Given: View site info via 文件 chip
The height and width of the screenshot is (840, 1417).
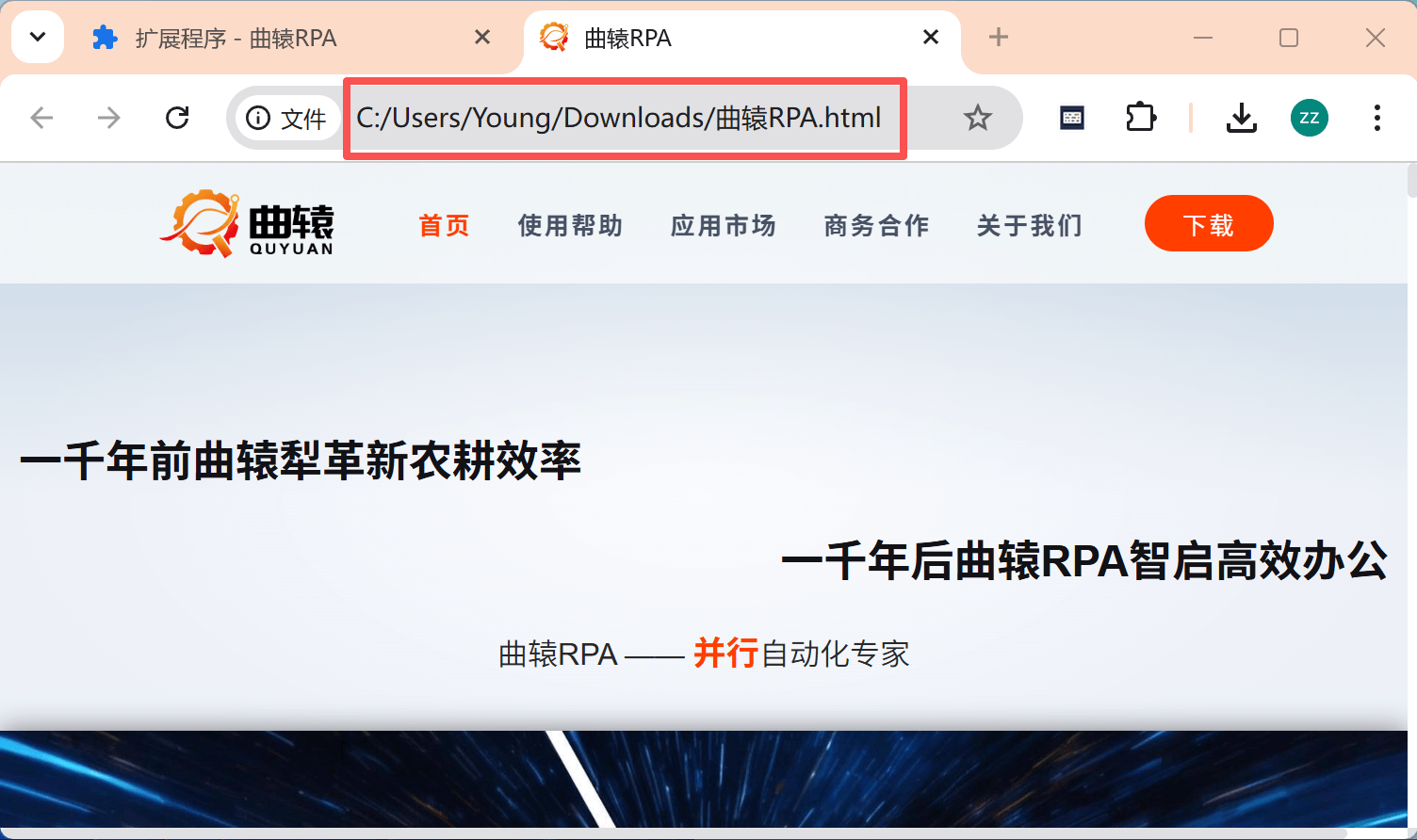Looking at the screenshot, I should 287,119.
